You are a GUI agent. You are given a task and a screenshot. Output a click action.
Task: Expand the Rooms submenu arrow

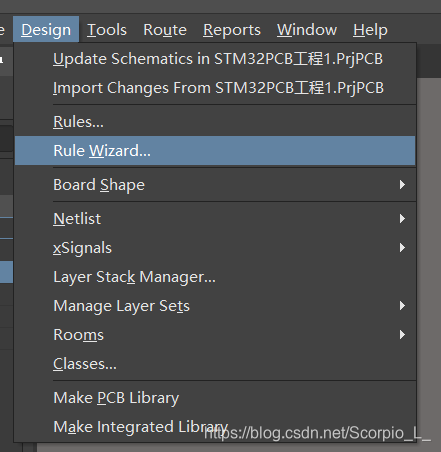[x=402, y=335]
